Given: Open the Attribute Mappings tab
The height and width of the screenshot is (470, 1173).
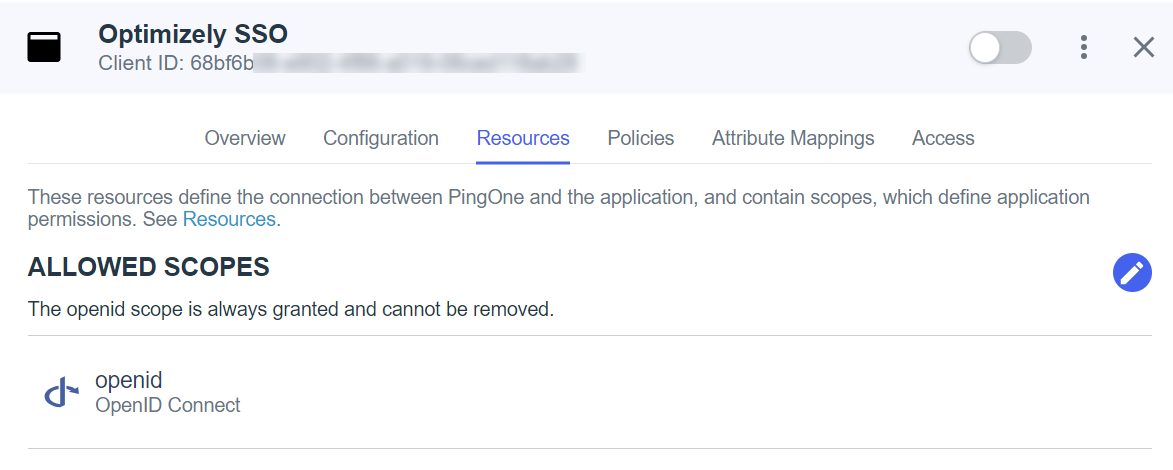Looking at the screenshot, I should click(793, 138).
